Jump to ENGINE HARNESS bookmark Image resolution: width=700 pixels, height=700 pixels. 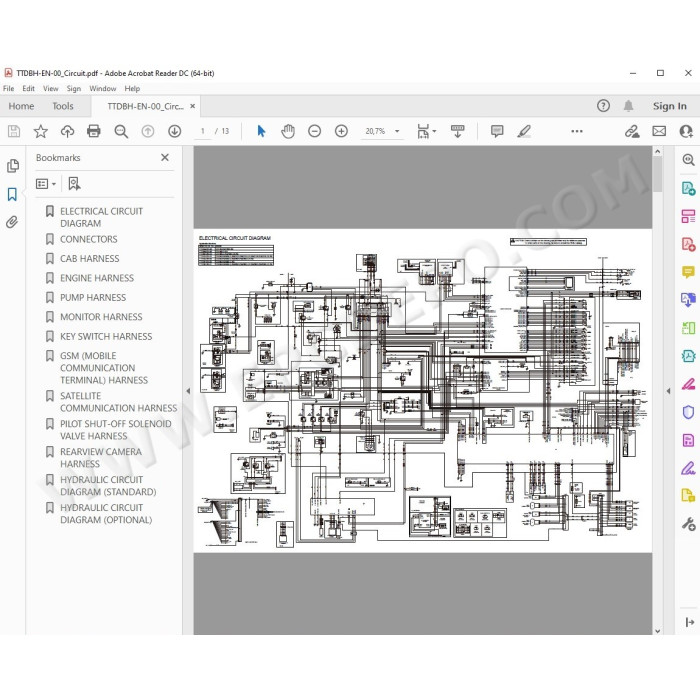click(97, 278)
